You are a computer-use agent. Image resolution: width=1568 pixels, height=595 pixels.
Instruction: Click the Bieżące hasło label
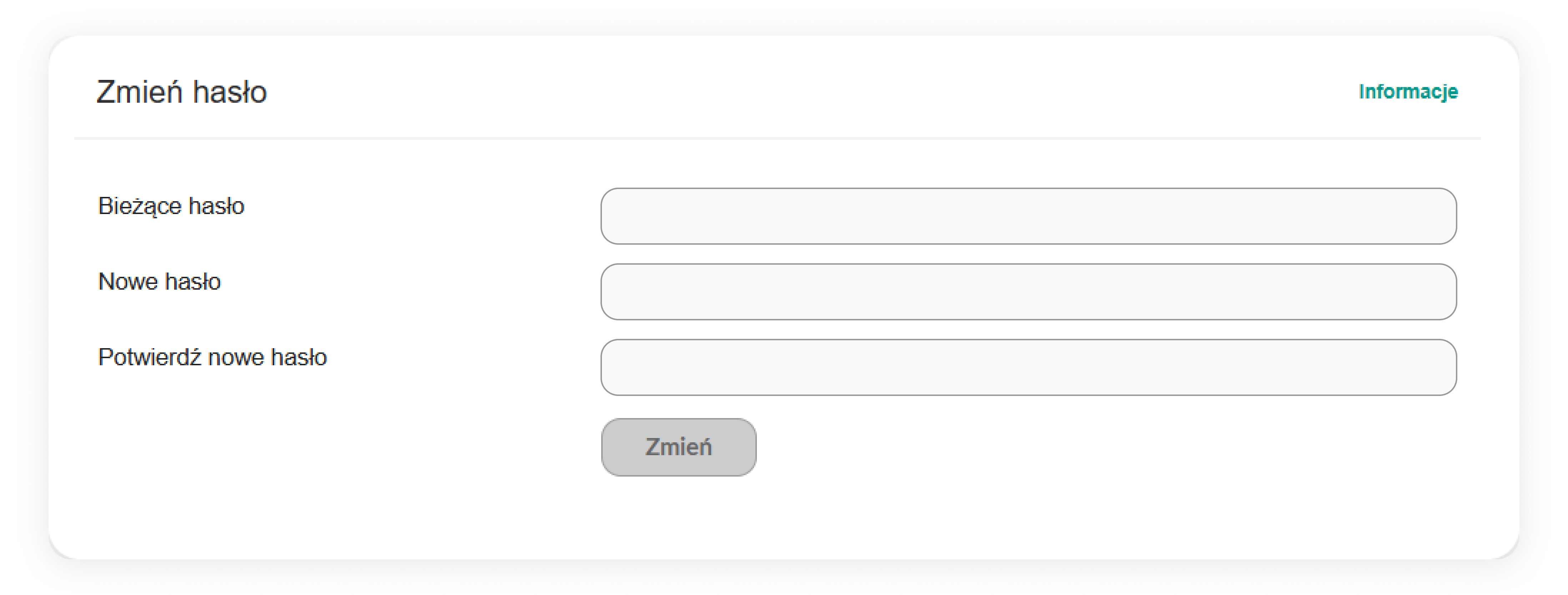click(171, 206)
